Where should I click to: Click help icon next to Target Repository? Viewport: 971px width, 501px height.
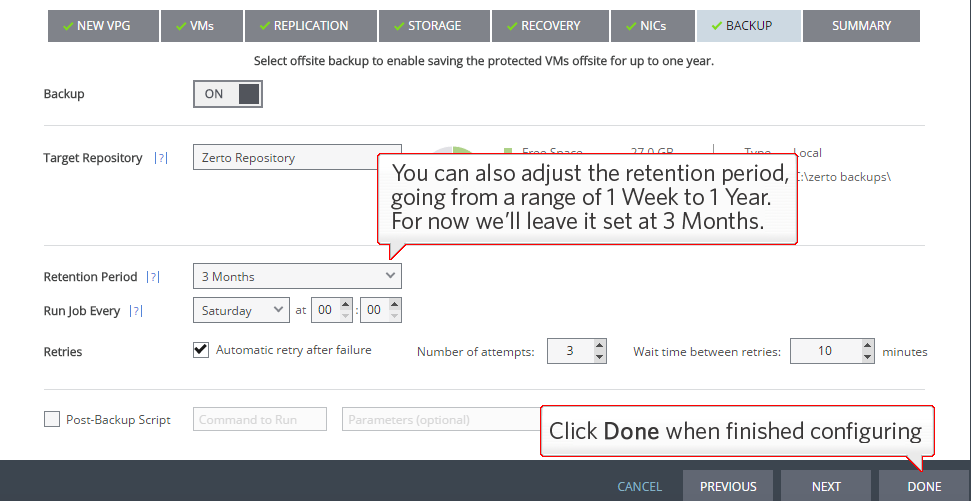coord(161,158)
